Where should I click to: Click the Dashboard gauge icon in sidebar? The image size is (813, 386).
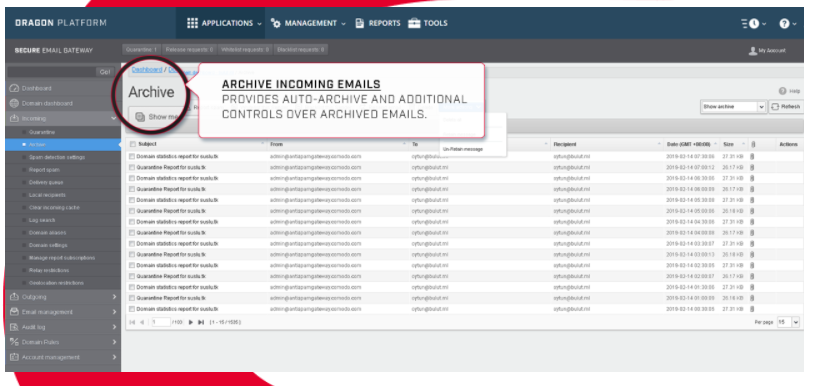pyautogui.click(x=15, y=88)
